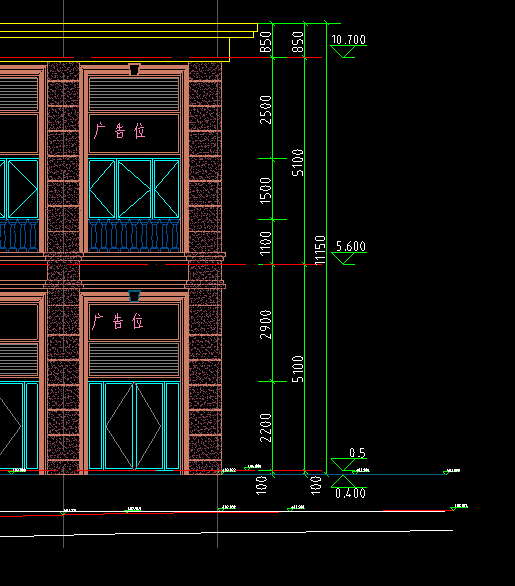
Task: Select the upper-floor 广告位 sign text
Action: point(119,131)
